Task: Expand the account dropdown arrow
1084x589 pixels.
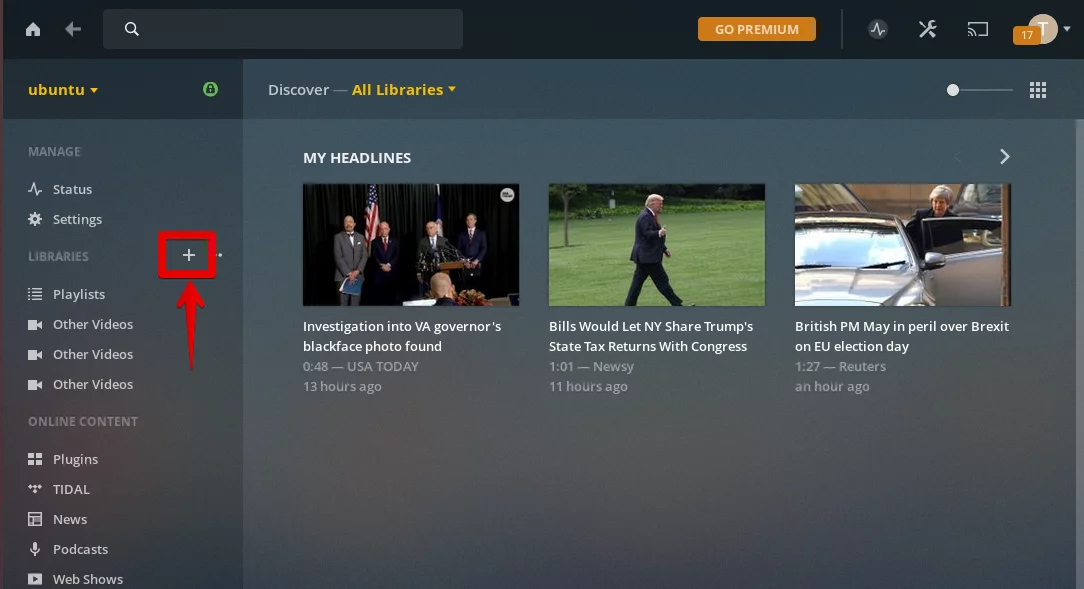Action: 1067,29
